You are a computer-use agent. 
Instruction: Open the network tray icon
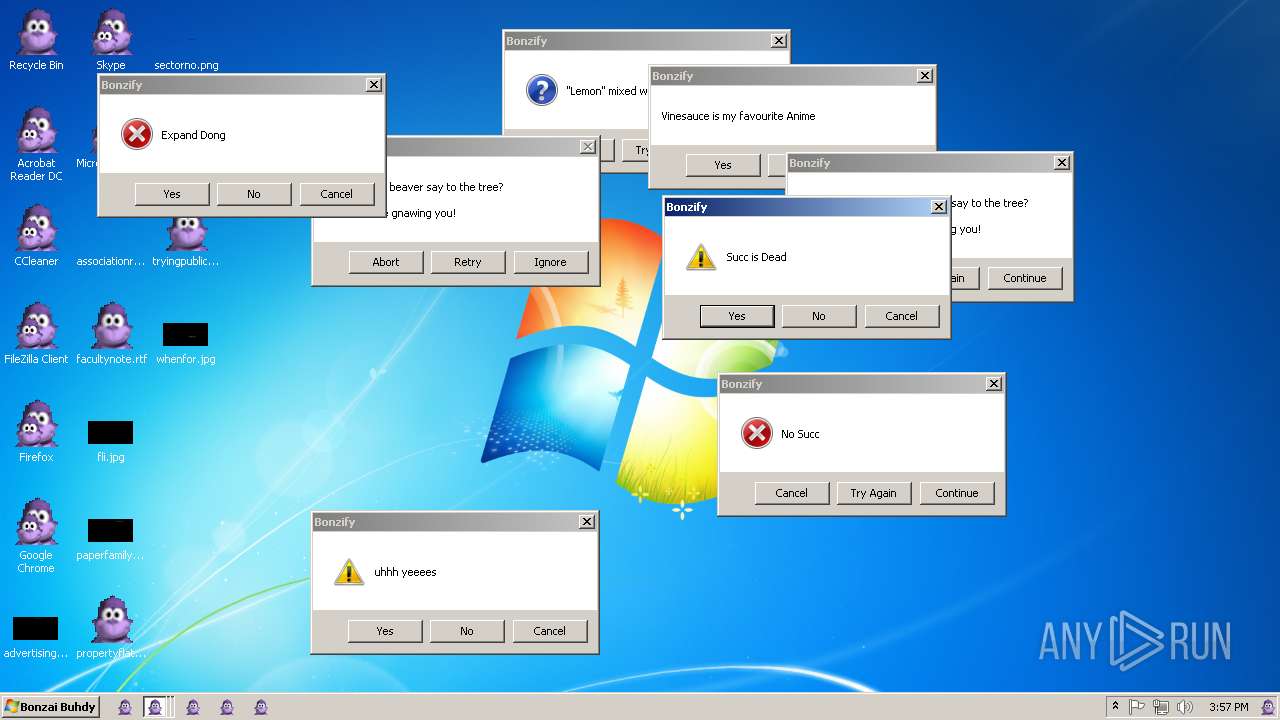point(1161,707)
